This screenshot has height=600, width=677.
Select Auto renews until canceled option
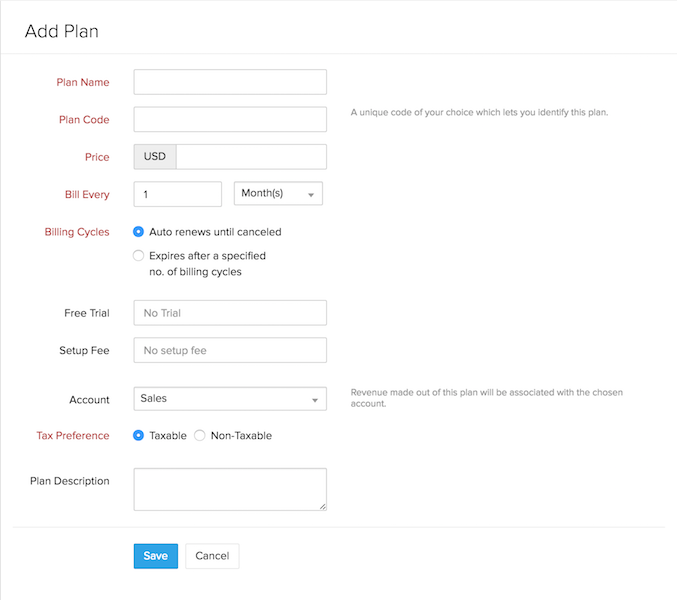139,232
